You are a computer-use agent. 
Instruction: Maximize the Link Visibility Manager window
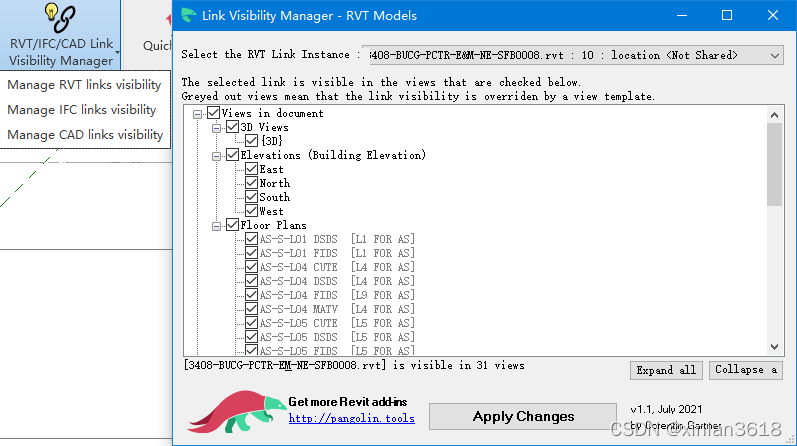[727, 15]
